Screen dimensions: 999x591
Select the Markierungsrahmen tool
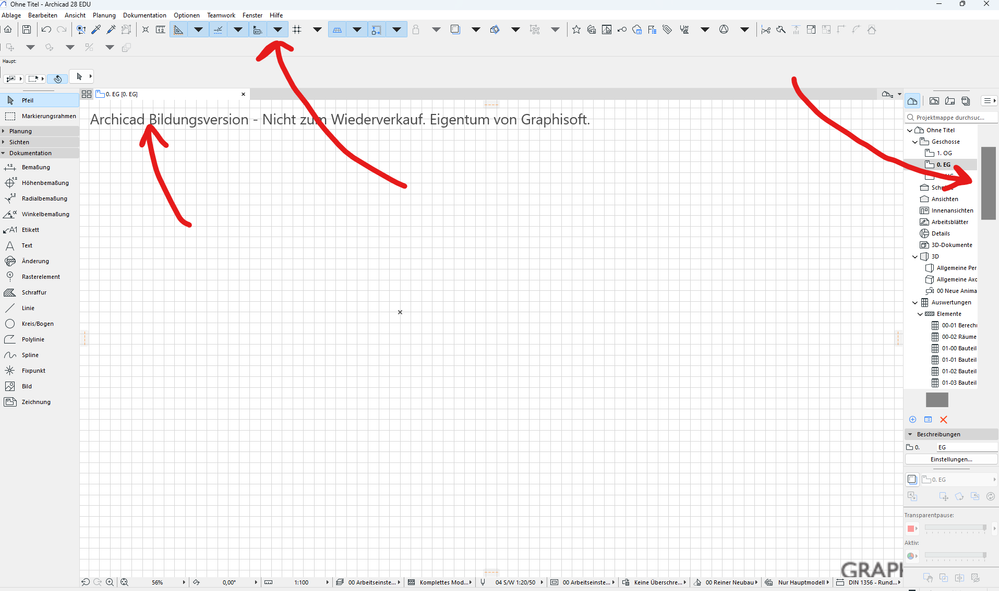click(x=40, y=116)
